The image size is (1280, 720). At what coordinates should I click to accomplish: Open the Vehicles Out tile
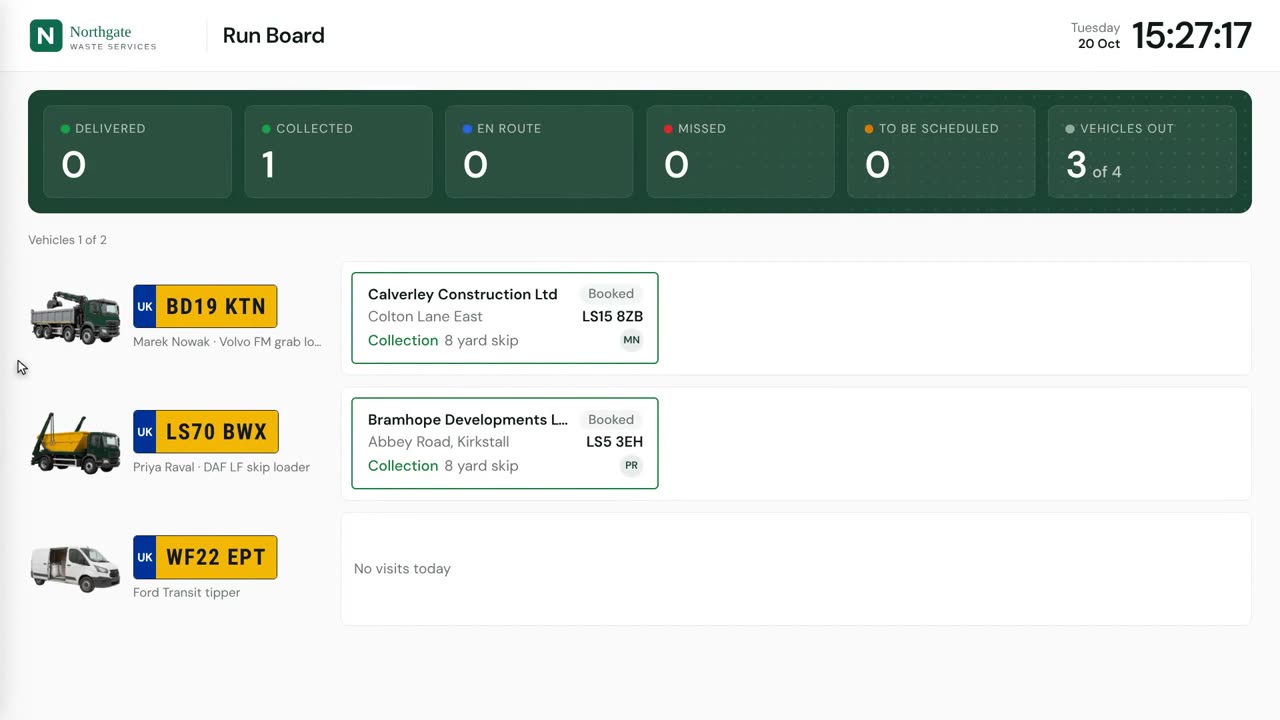[1142, 152]
